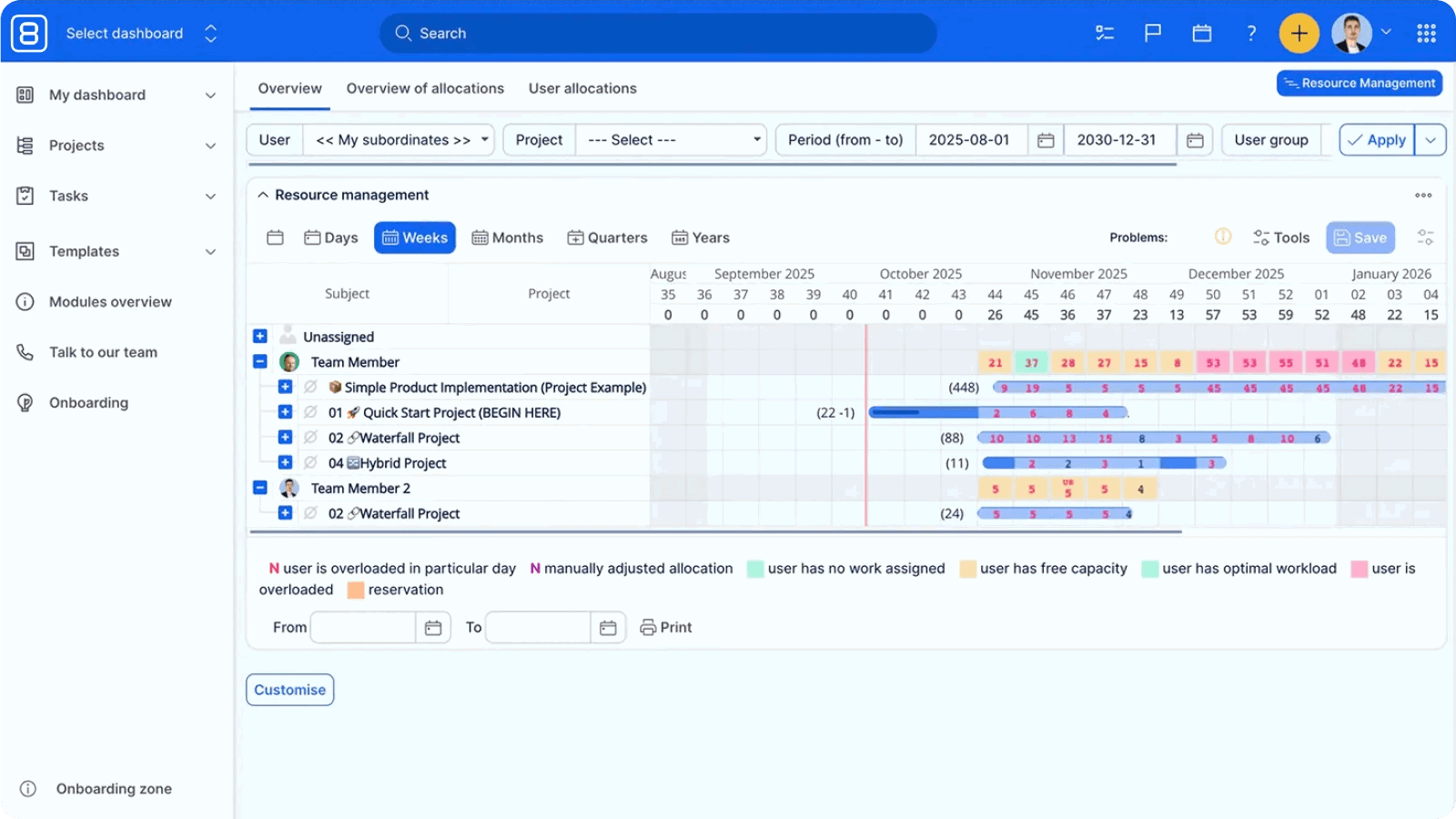The image size is (1456, 819).
Task: Expand the Unassigned row
Action: pos(260,336)
